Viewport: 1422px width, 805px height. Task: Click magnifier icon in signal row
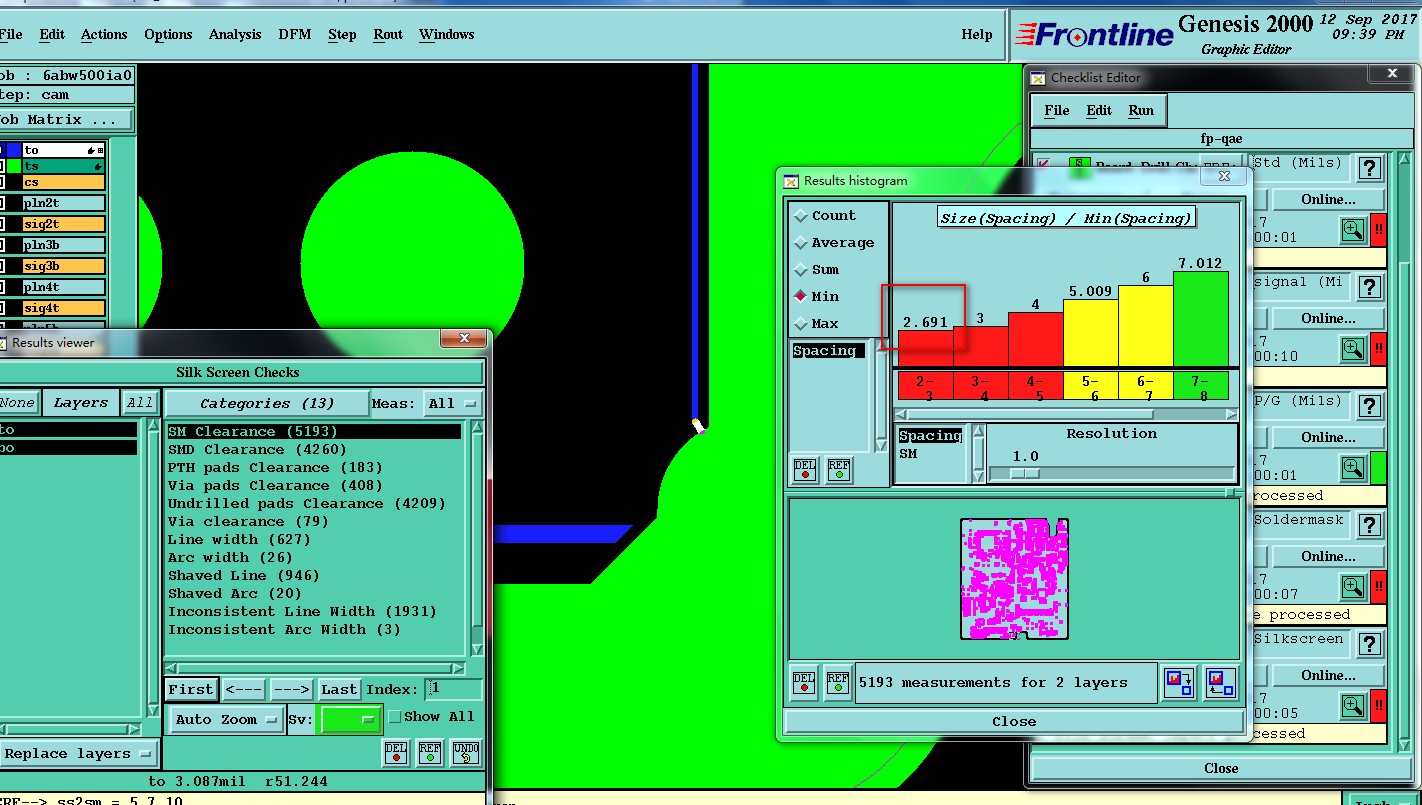pos(1353,349)
